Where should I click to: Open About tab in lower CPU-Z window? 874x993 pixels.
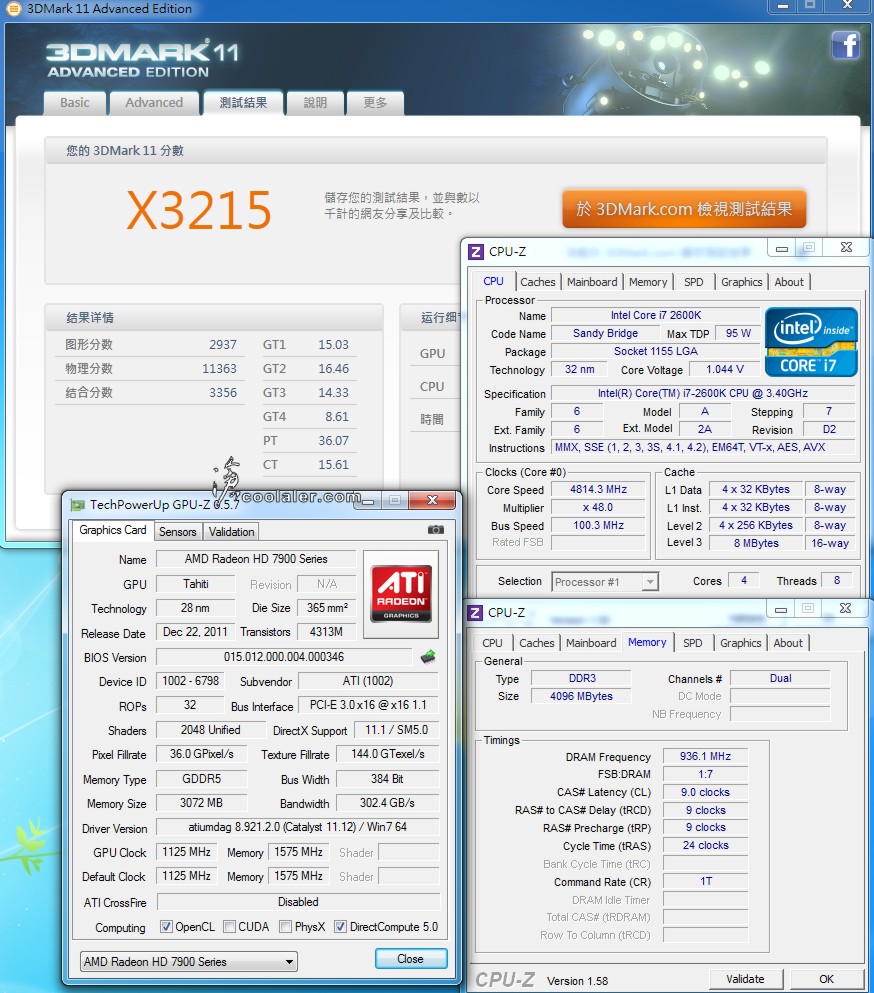(788, 643)
